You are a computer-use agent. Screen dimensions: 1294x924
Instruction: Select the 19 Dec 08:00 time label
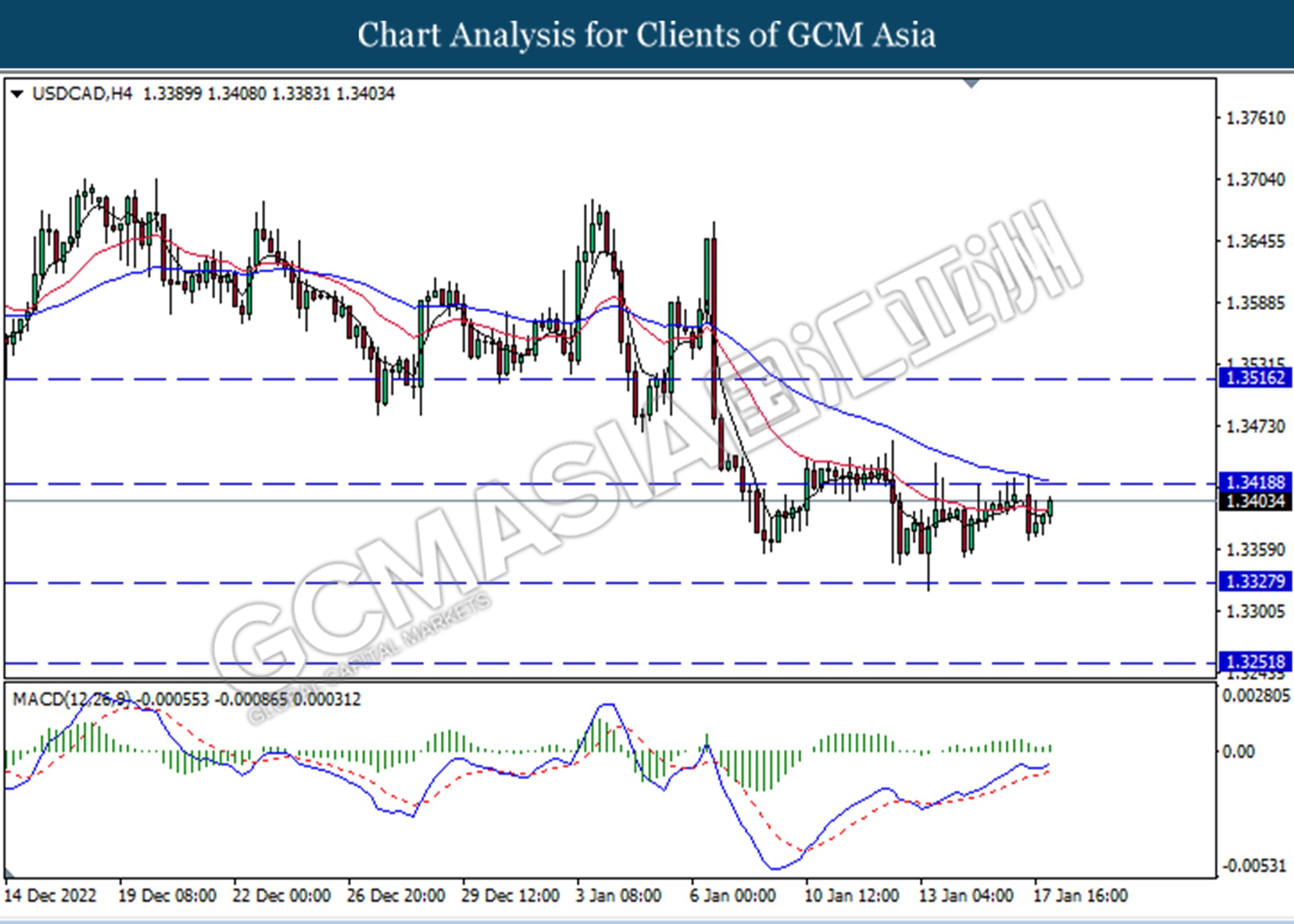point(167,896)
